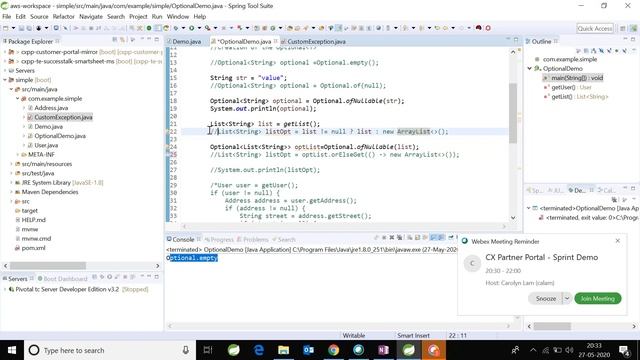Screen dimensions: 640x360
Task: Select OptionalDemo.java in Package Explorer
Action: 60,136
